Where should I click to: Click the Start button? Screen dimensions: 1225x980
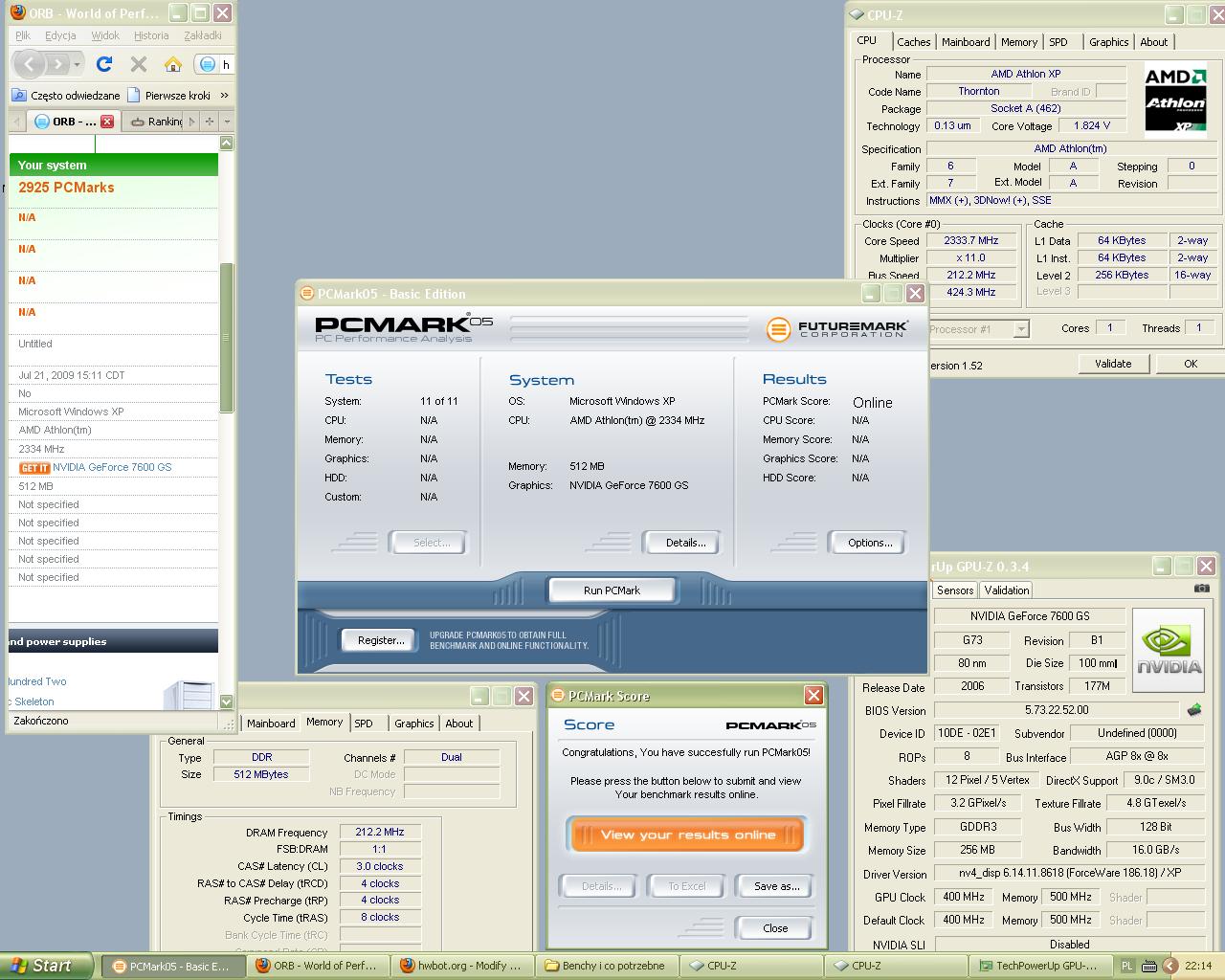coord(47,966)
